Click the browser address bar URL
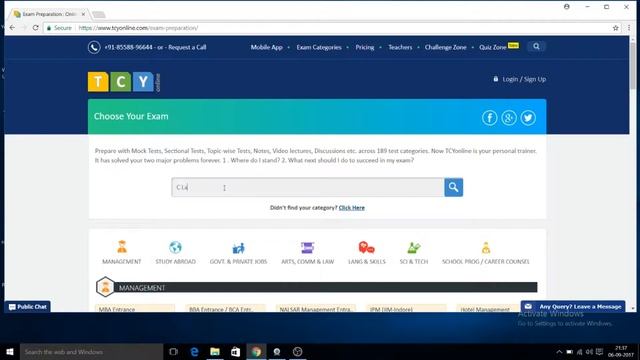Viewport: 640px width, 360px height. 138,28
